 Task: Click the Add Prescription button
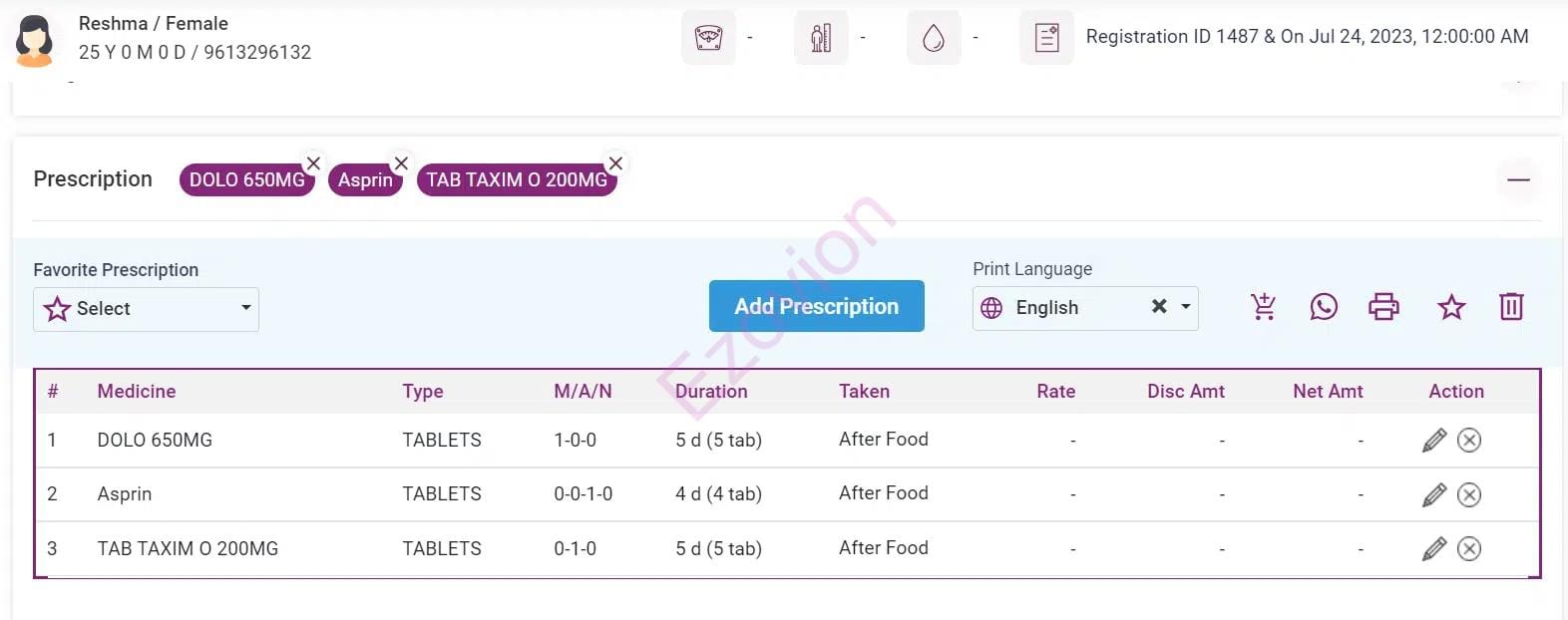click(x=816, y=306)
